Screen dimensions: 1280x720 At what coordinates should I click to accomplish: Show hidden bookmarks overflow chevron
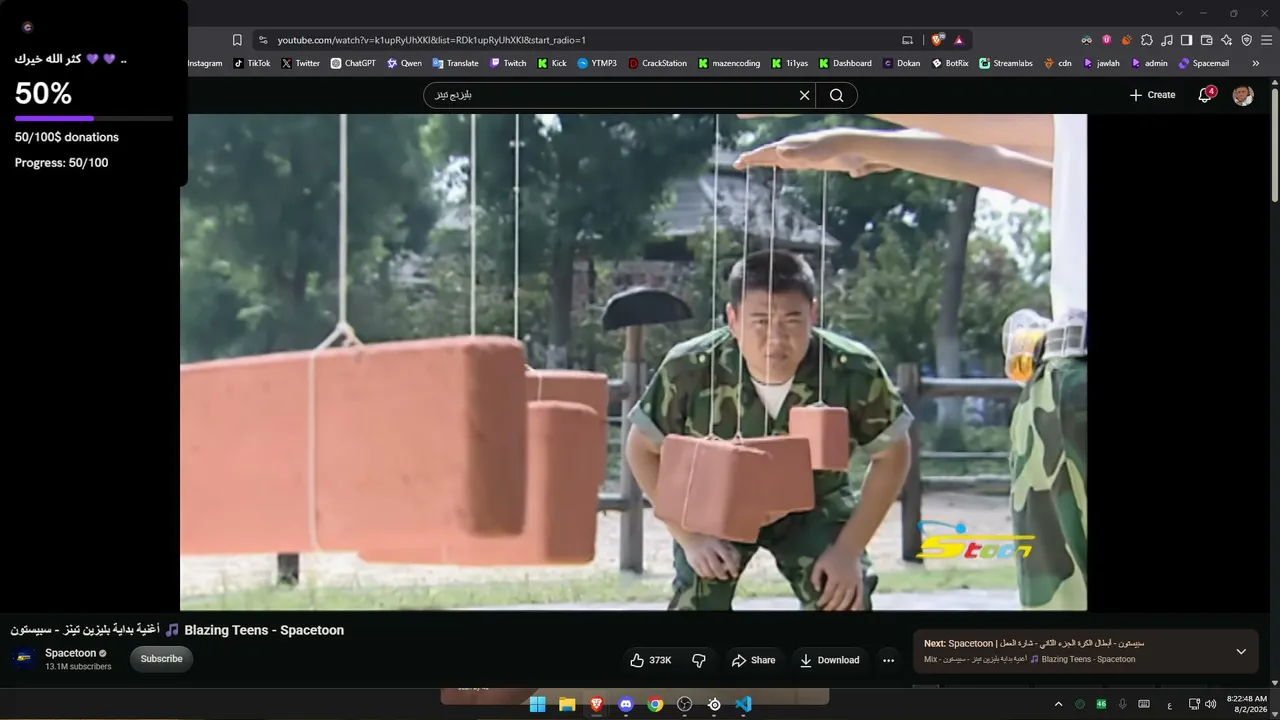click(x=1256, y=63)
